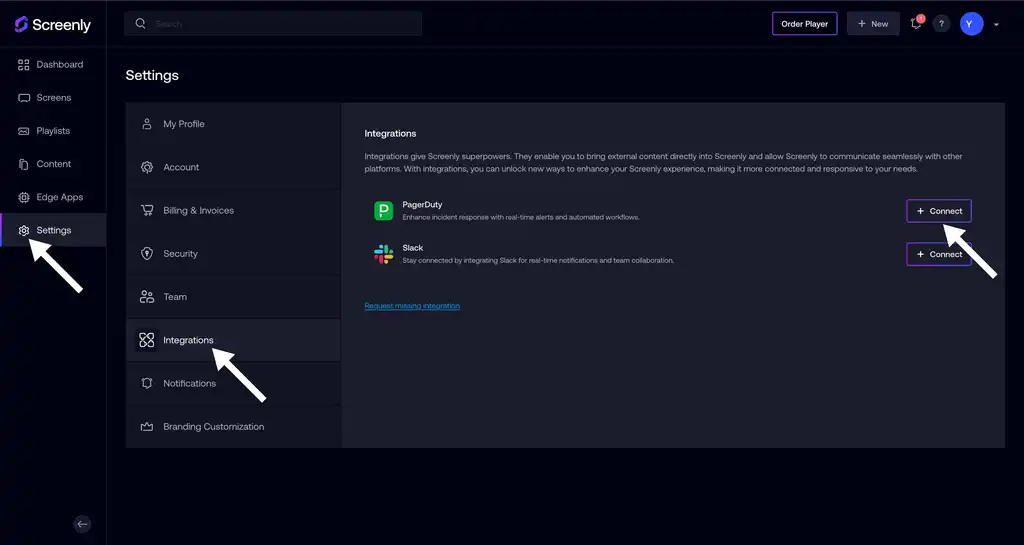Open Notifications settings tab
The image size is (1024, 545).
click(x=233, y=383)
